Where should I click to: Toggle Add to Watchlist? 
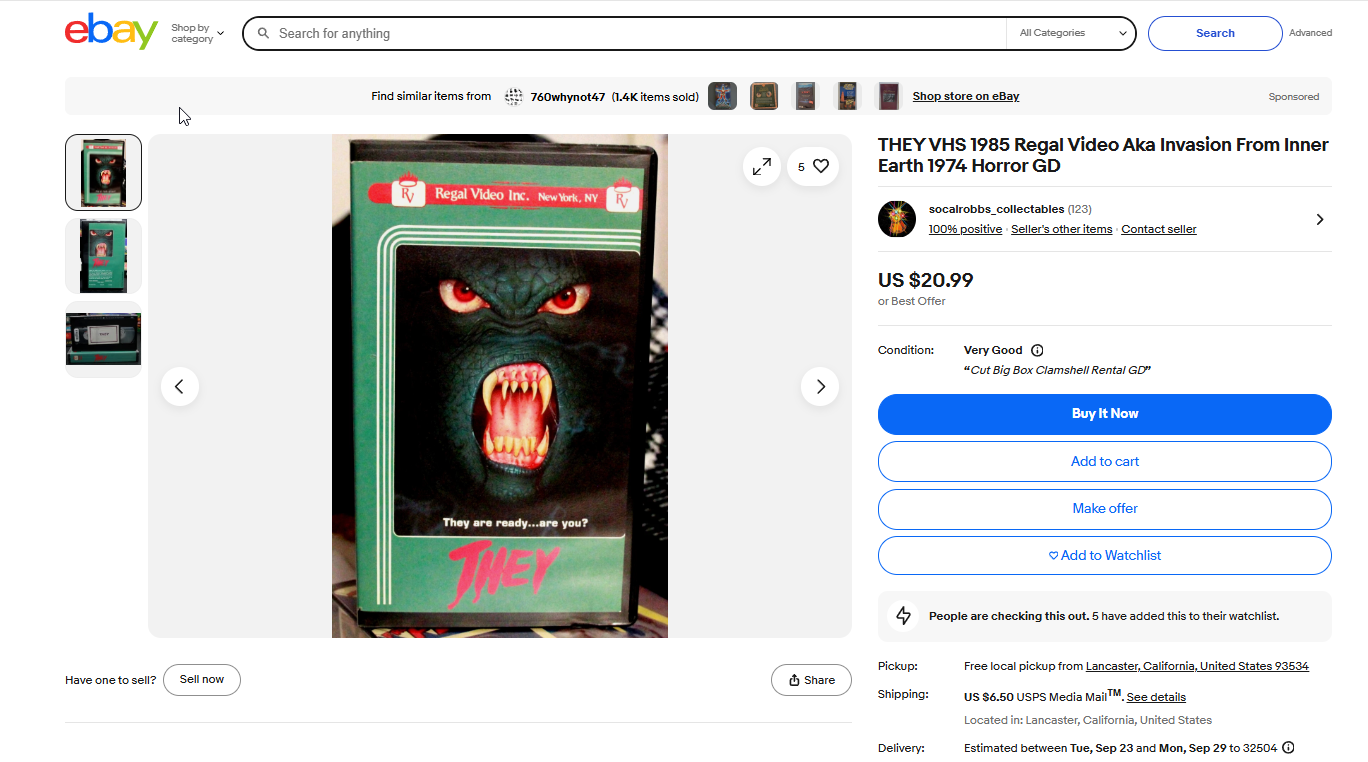pyautogui.click(x=1105, y=555)
